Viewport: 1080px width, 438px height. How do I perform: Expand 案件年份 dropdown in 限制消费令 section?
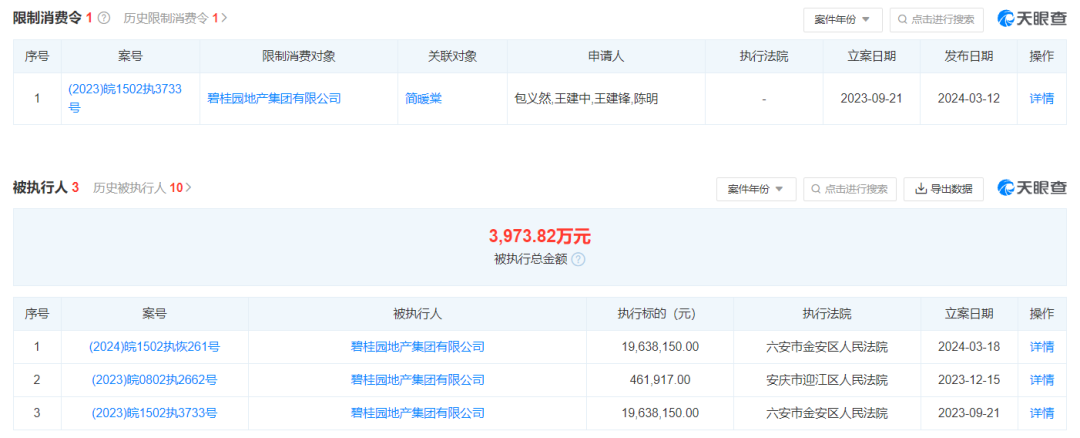[x=842, y=20]
